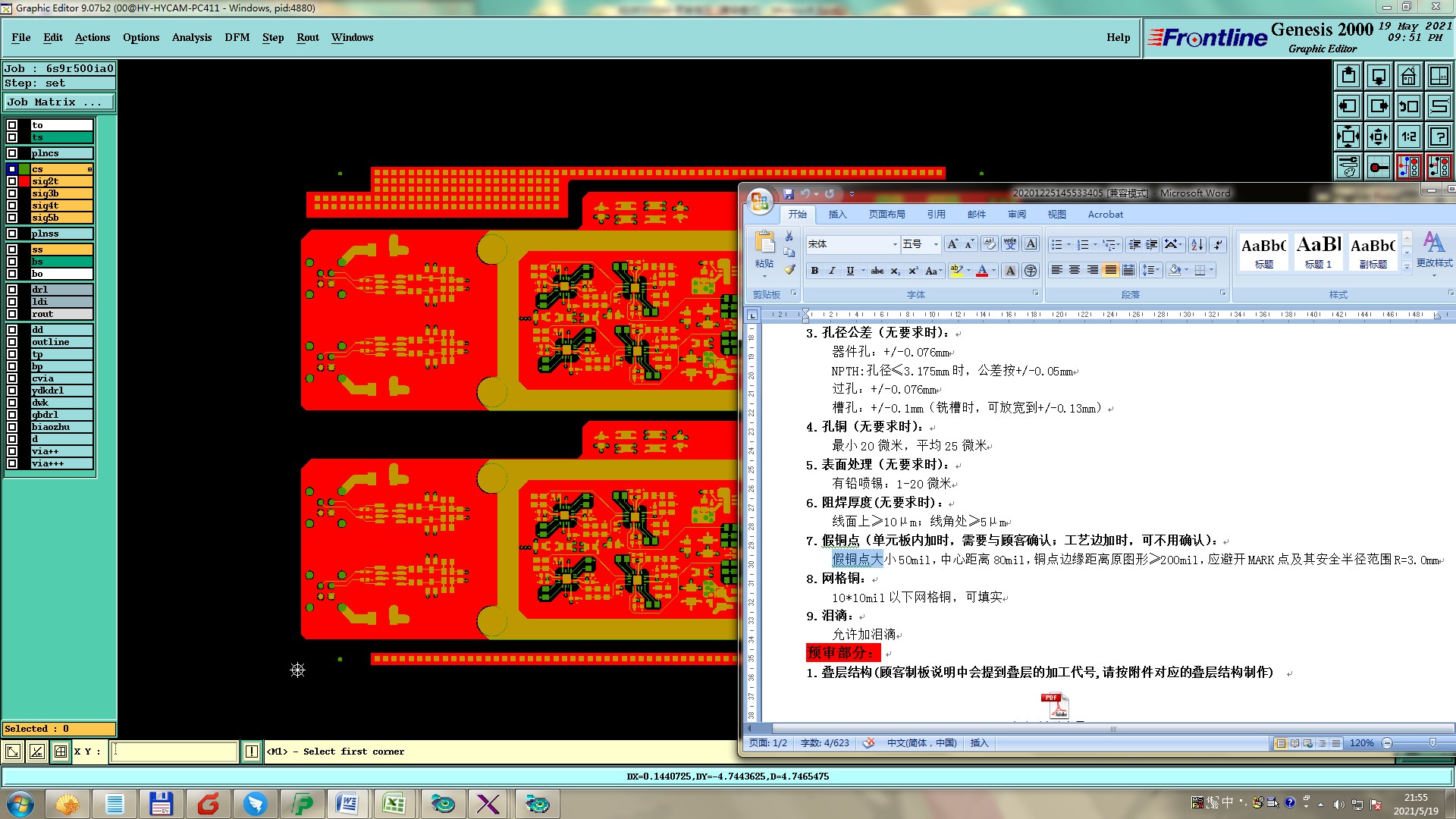Click the Bold button in Word ribbon
This screenshot has width=1456, height=819.
[814, 271]
